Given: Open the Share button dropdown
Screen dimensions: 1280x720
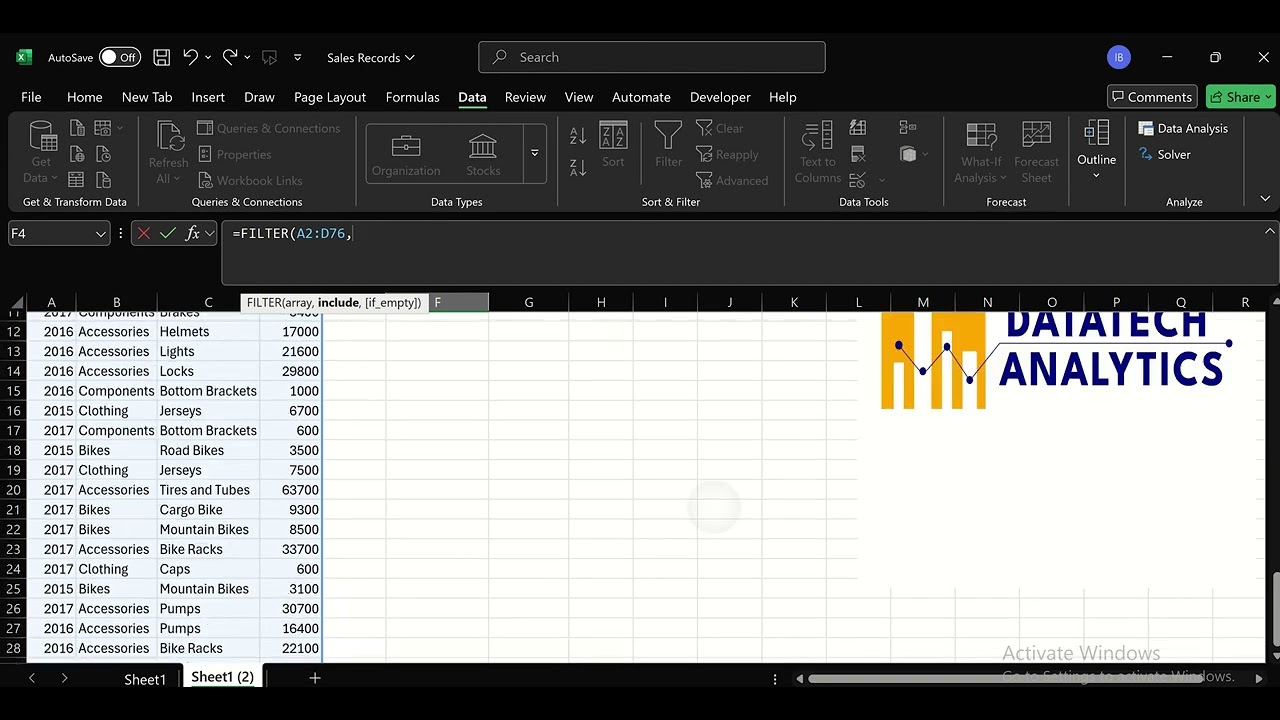Looking at the screenshot, I should tap(1268, 97).
